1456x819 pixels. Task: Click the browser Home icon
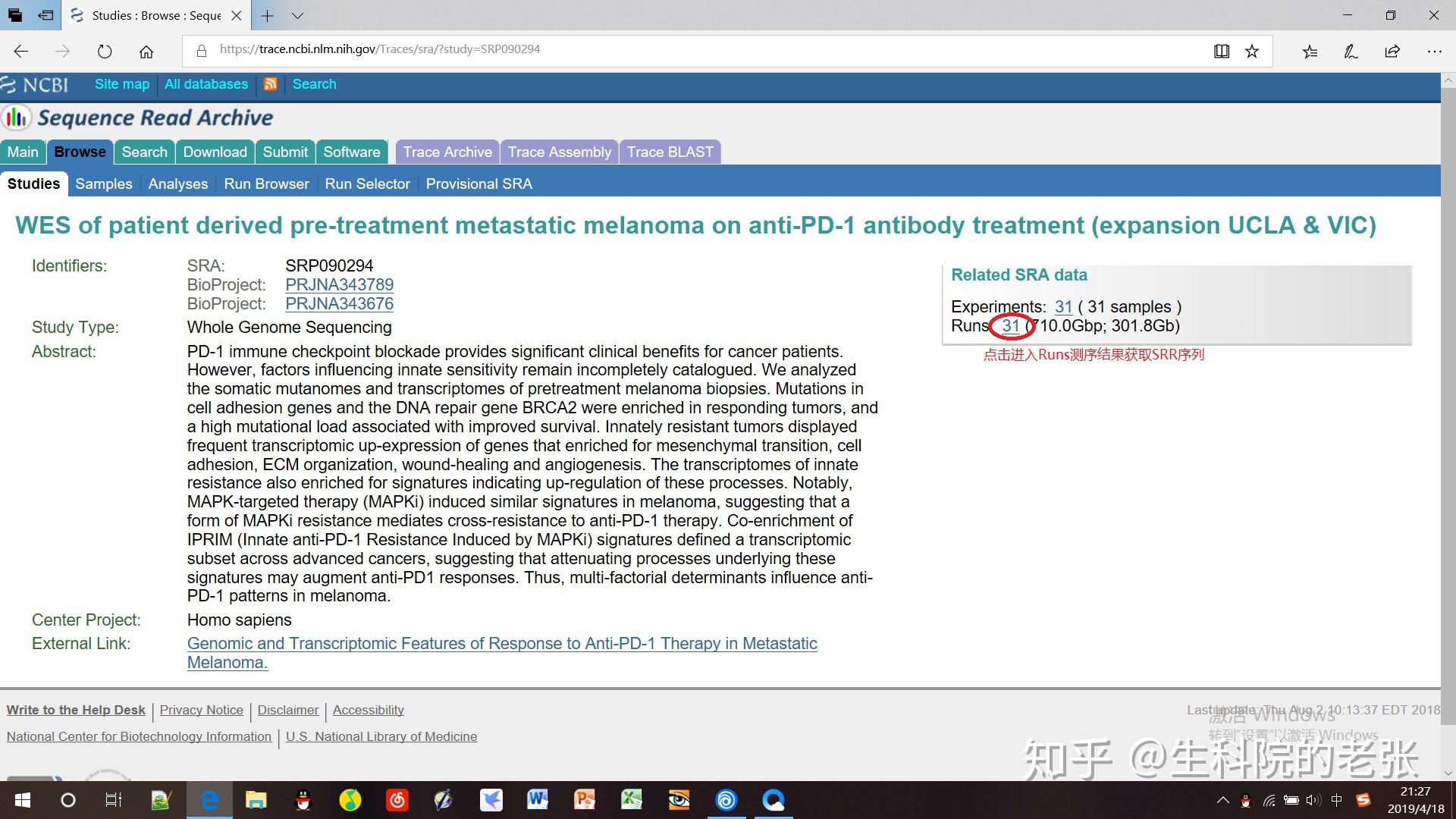(x=146, y=51)
